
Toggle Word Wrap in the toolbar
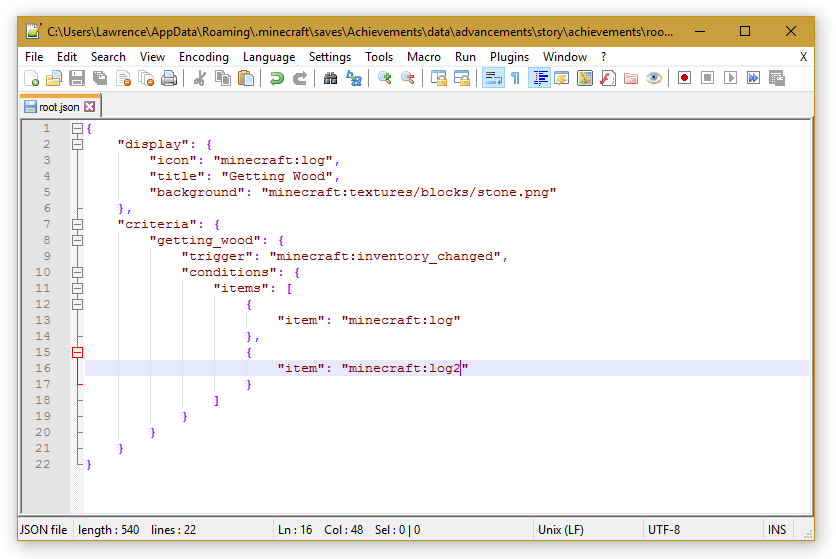pos(492,78)
